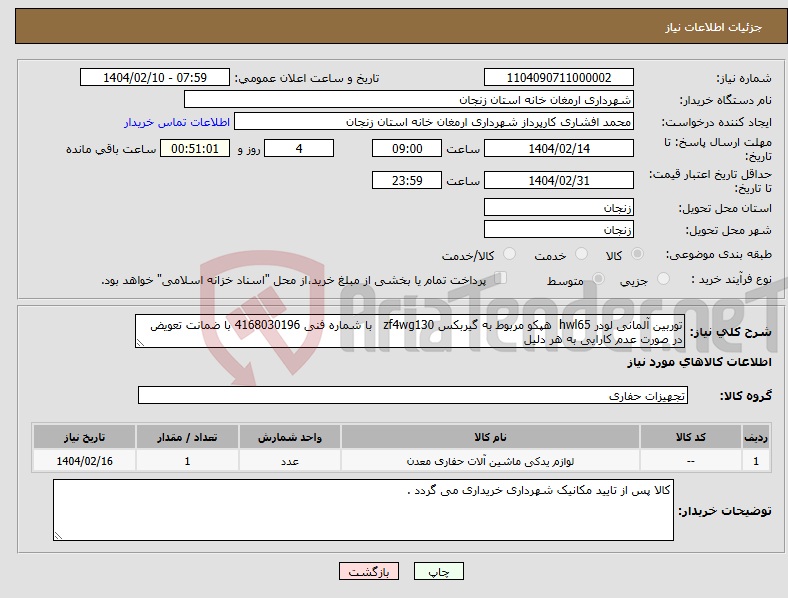Viewport: 788px width, 598px height.
Task: Click the کد کالا column header
Action: [x=691, y=437]
